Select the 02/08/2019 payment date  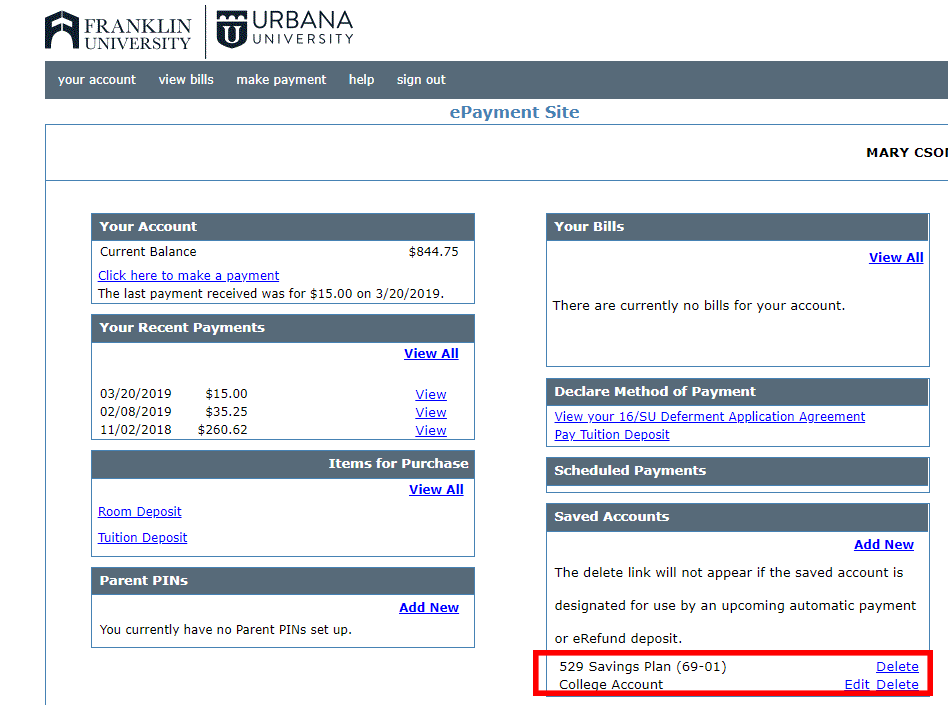click(135, 412)
